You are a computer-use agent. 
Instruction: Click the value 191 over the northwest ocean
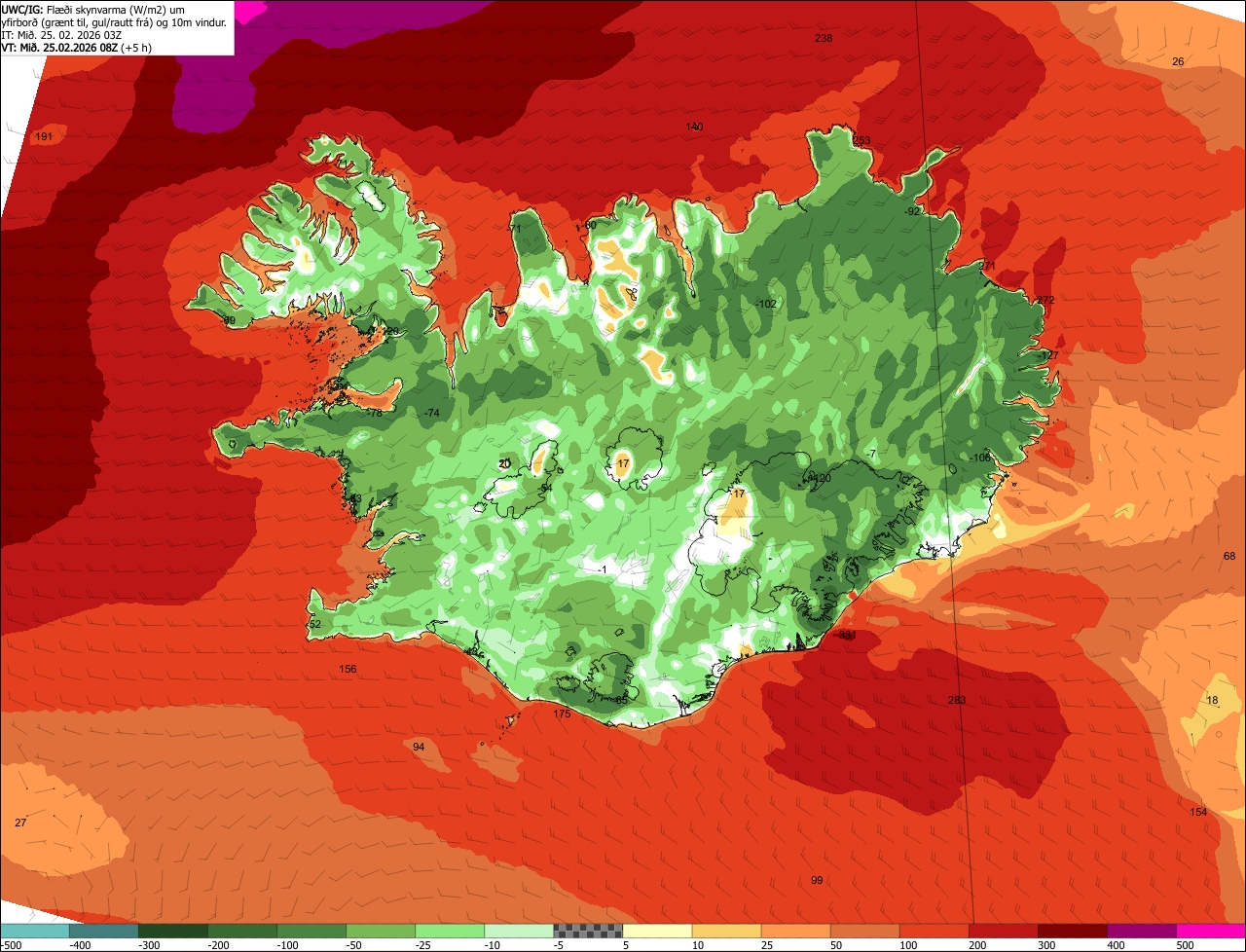(44, 136)
